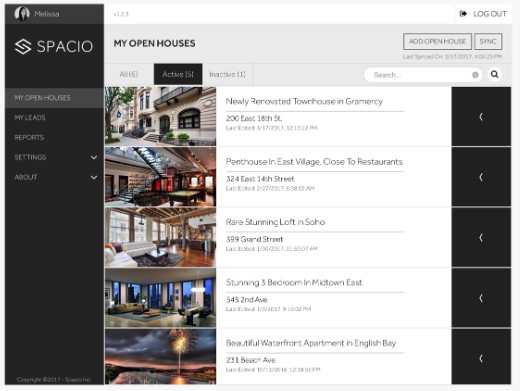
Task: Open My Leads in sidebar
Action: coord(54,117)
